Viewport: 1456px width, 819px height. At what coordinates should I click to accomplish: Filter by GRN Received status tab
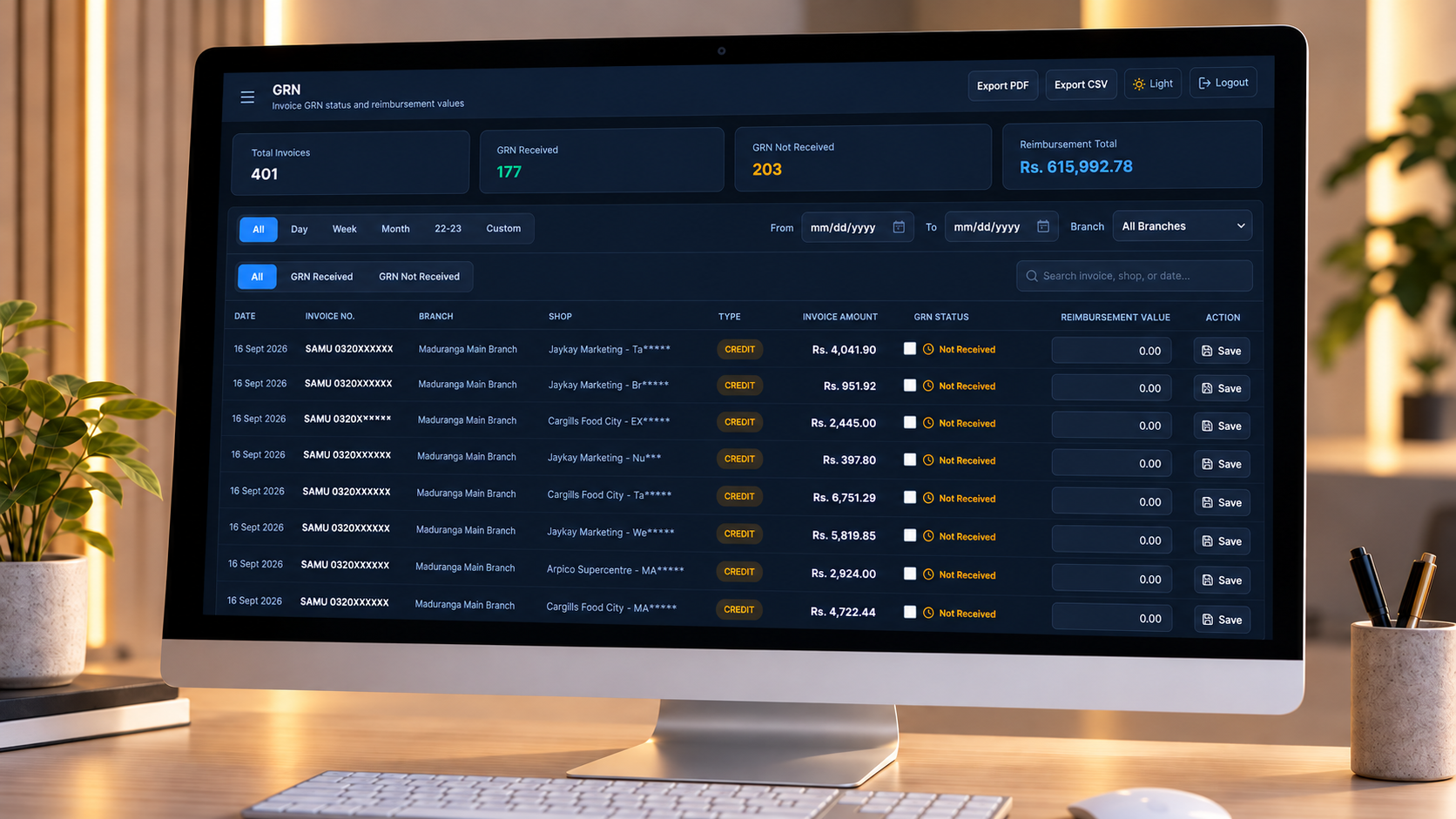(x=321, y=277)
